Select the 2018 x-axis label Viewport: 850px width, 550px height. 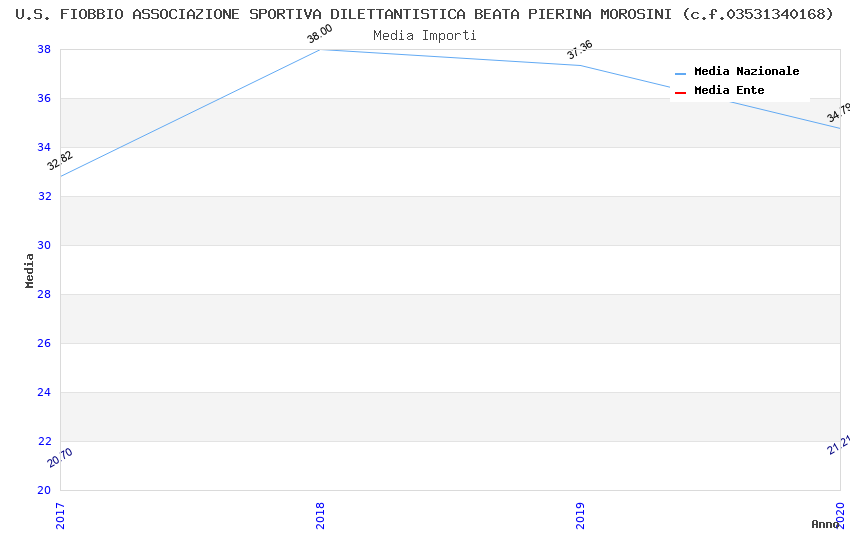(320, 515)
